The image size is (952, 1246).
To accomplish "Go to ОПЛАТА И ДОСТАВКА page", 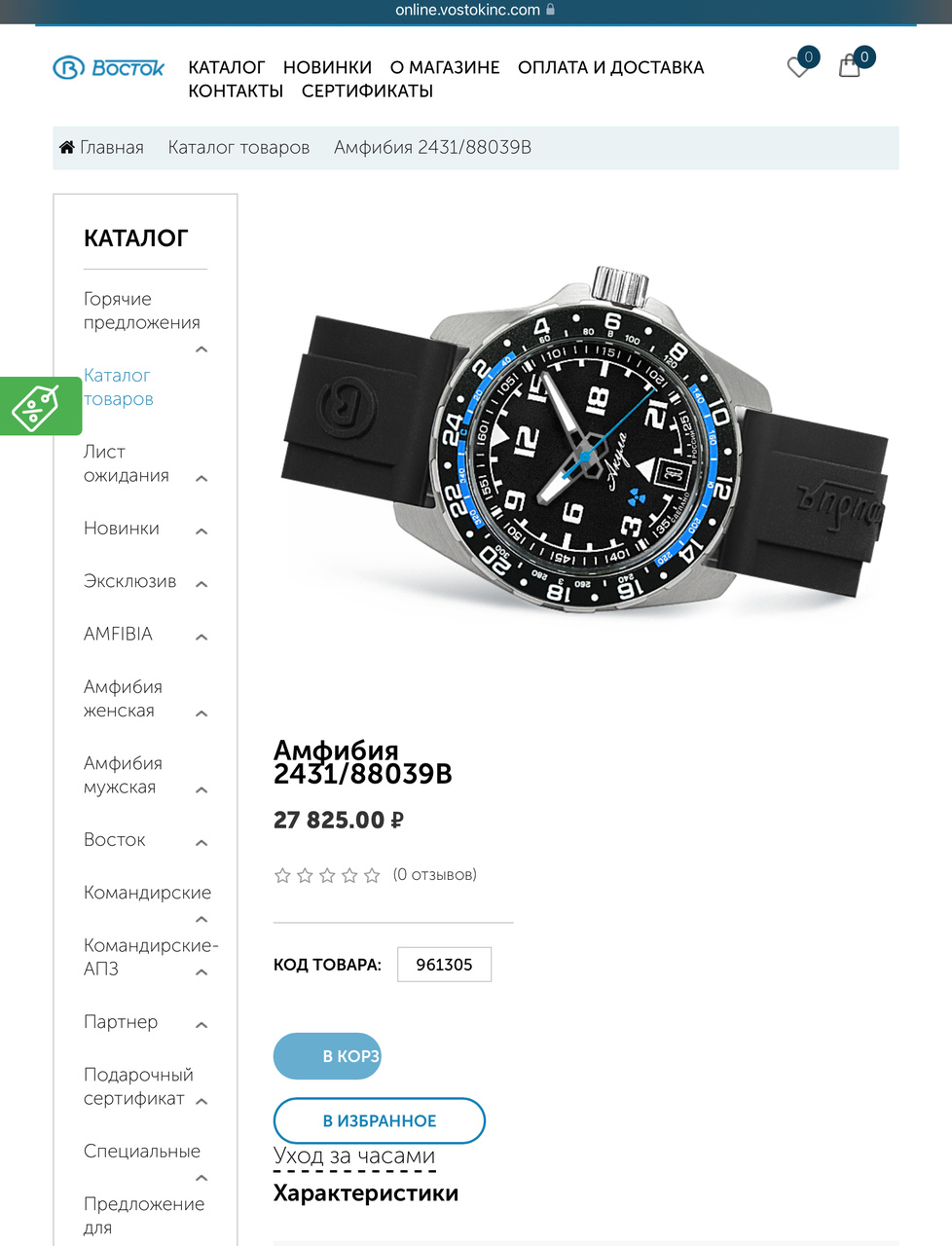I will coord(610,67).
